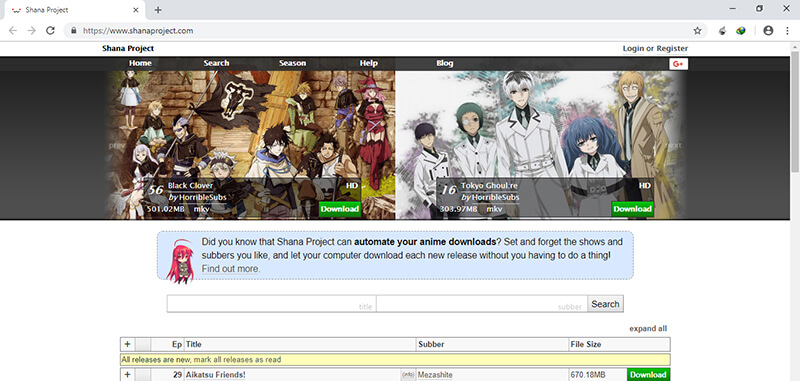Focus the subber search input field
The width and height of the screenshot is (800, 381).
tap(482, 303)
